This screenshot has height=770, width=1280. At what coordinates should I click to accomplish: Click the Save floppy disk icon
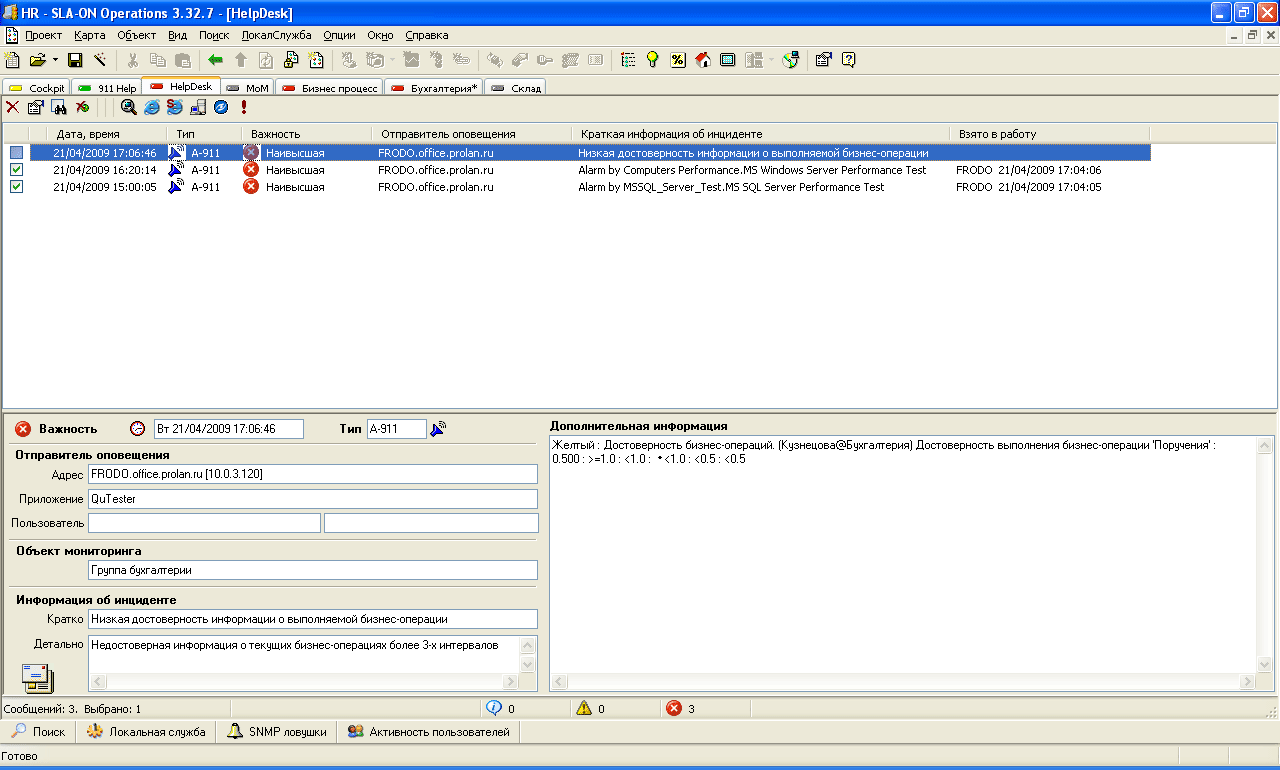[75, 60]
